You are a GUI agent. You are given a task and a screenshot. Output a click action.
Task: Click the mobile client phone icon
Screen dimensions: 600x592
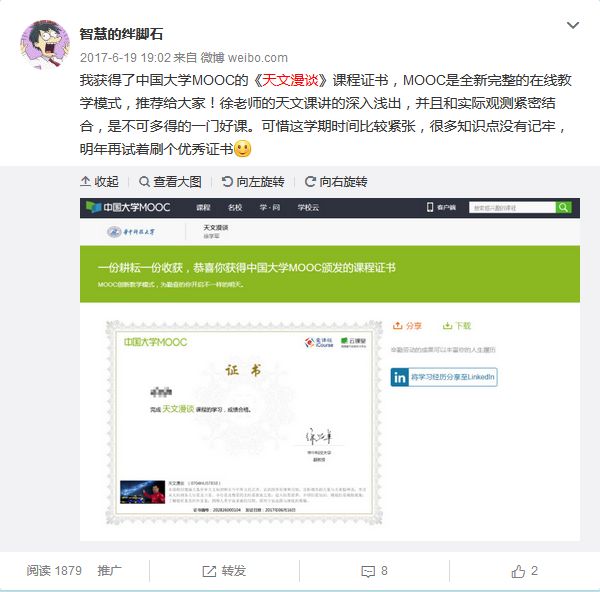430,207
